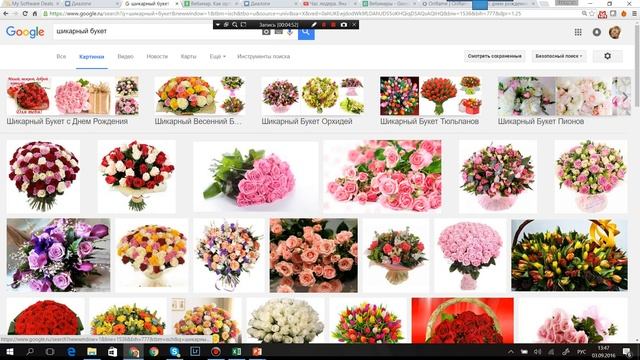The height and width of the screenshot is (360, 640).
Task: Open search by image camera icon
Action: [x=266, y=32]
